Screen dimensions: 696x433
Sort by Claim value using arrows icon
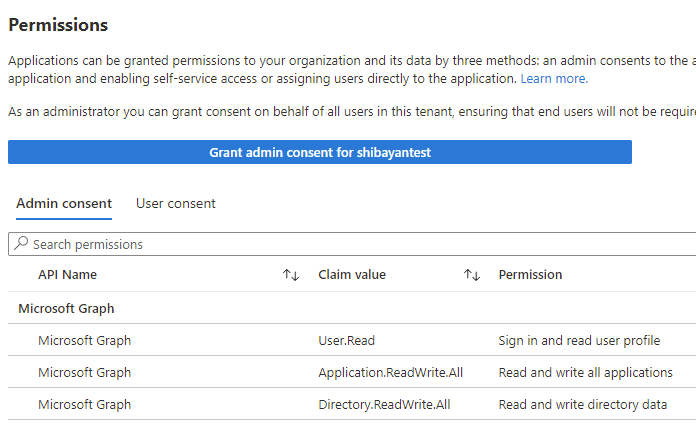472,275
